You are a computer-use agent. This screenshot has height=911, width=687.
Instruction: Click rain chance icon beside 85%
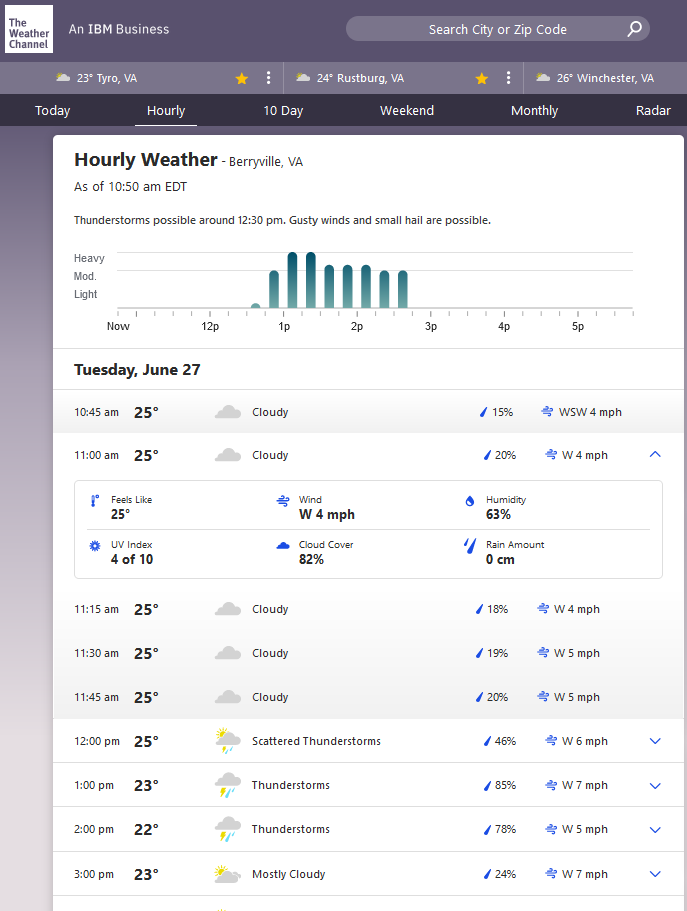tap(487, 786)
